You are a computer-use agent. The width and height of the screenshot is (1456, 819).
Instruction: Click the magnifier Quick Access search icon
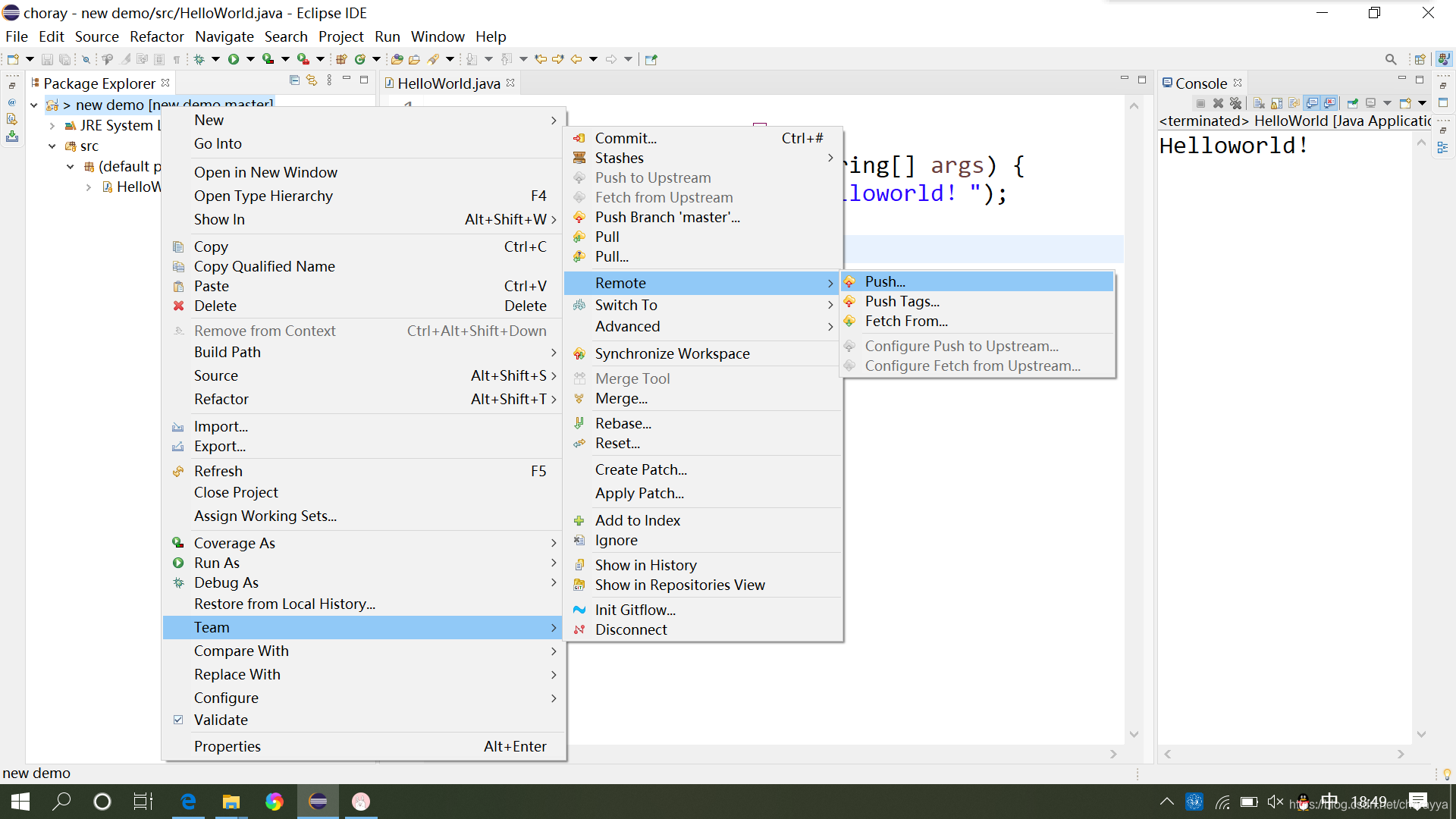[x=1391, y=59]
